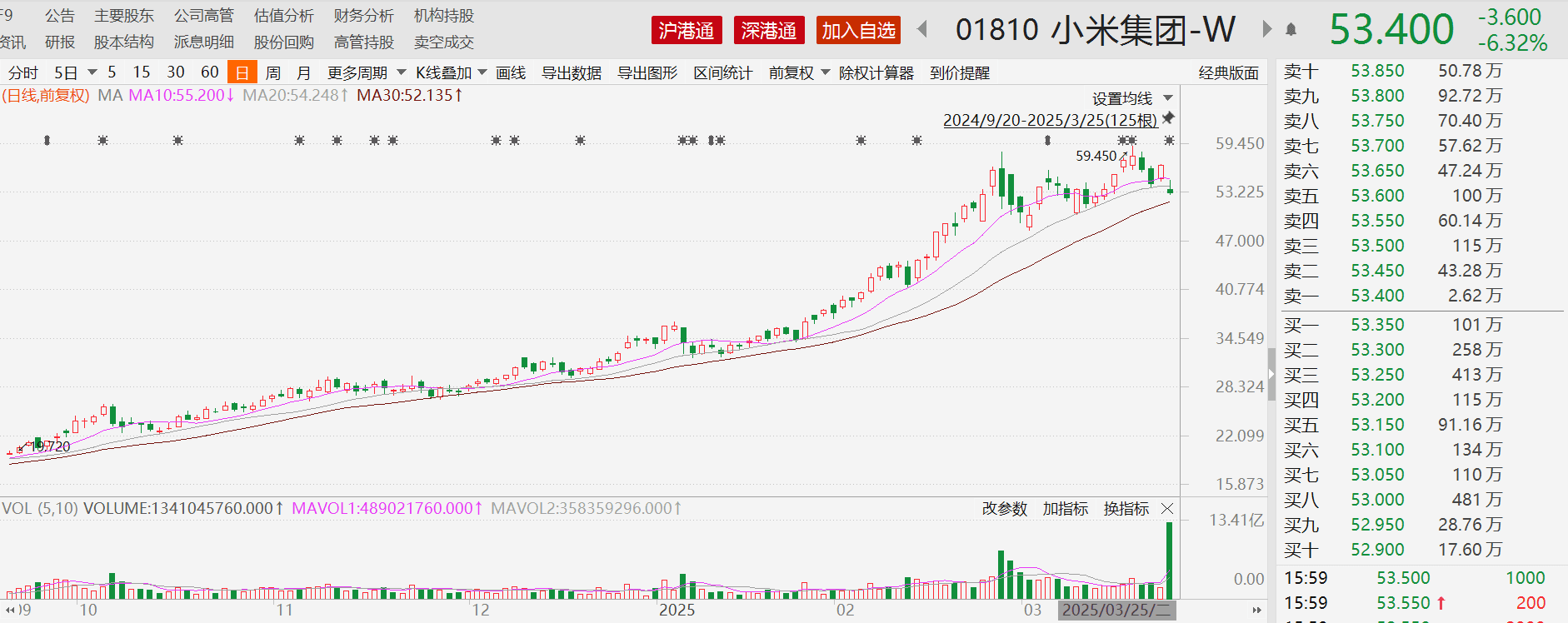1568x623 pixels.
Task: Click 换指标 to switch indicator
Action: click(1126, 509)
